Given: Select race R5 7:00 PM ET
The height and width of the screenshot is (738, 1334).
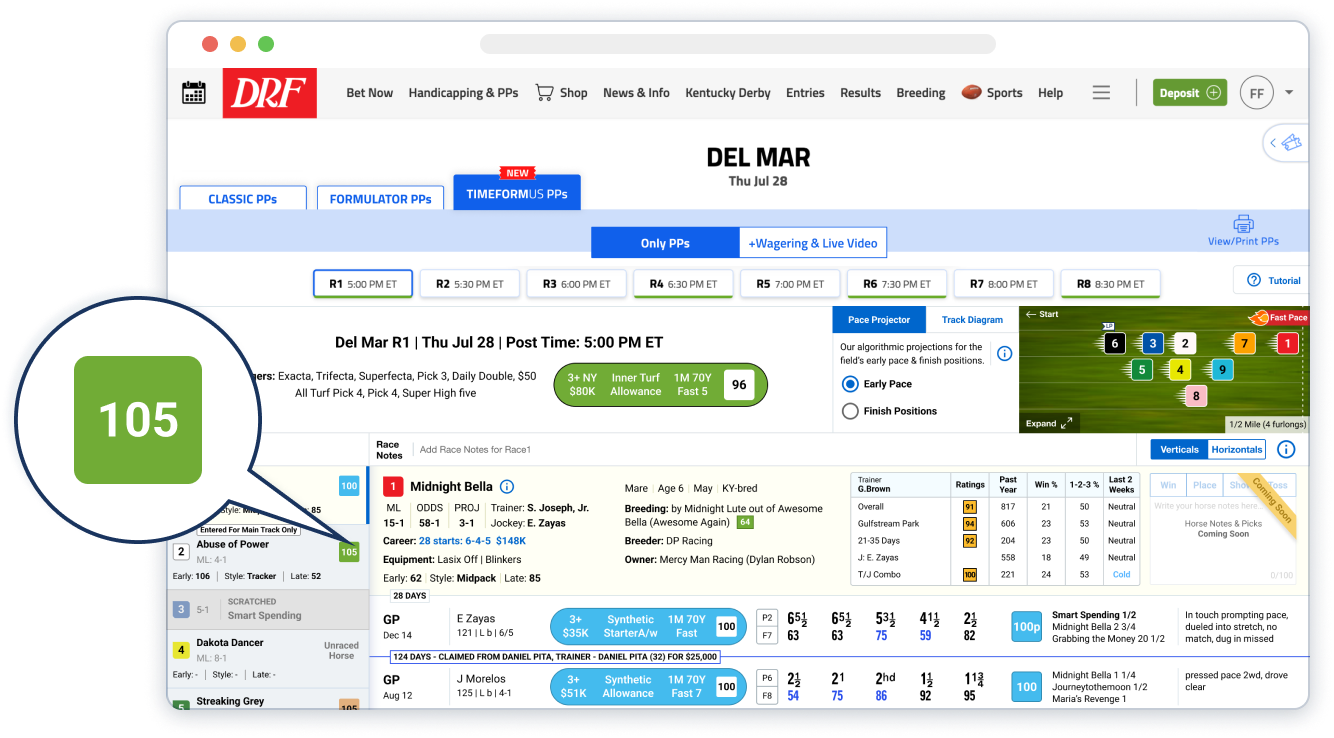Looking at the screenshot, I should pyautogui.click(x=790, y=284).
